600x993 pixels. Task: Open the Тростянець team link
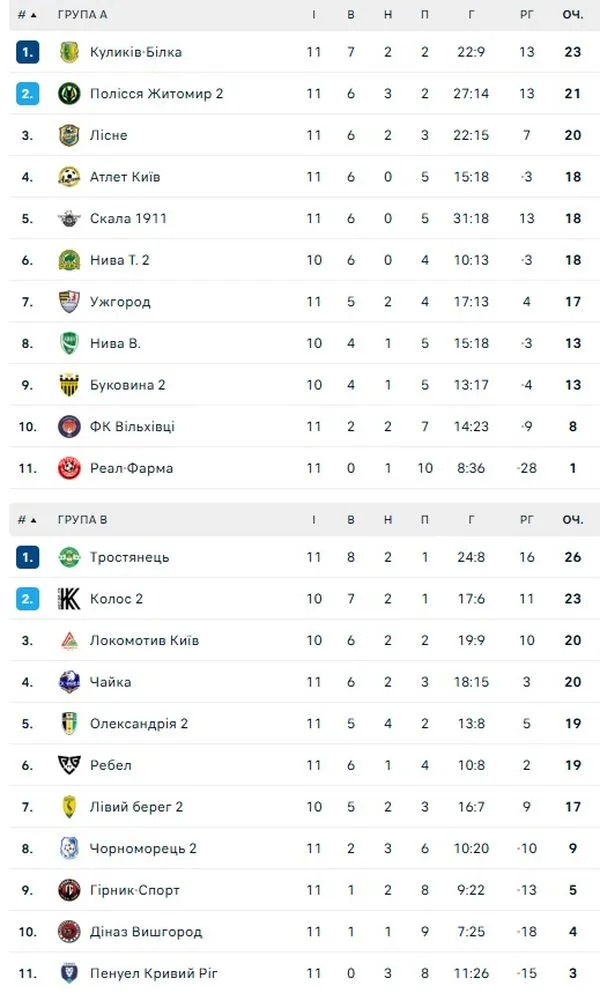coord(129,557)
